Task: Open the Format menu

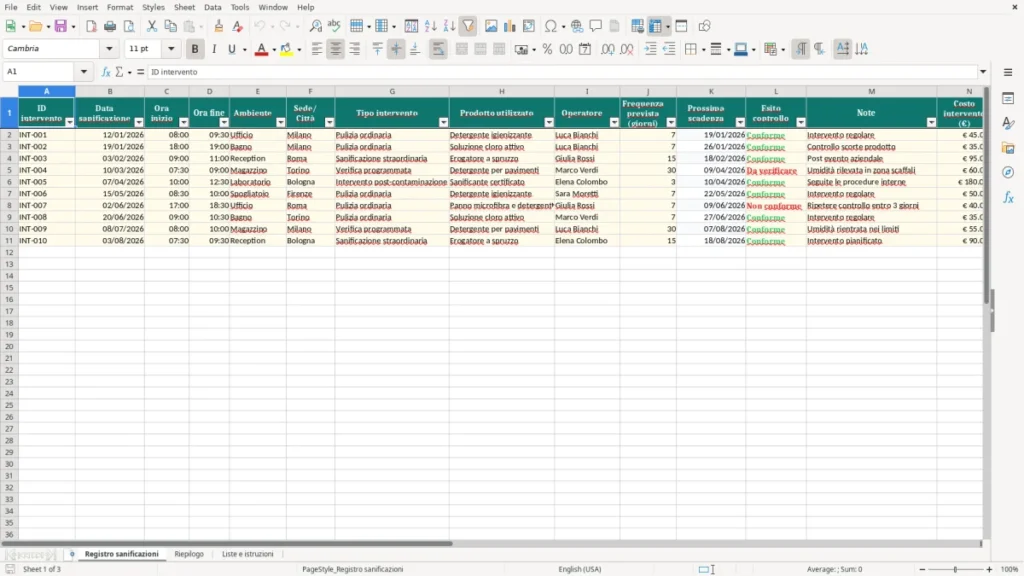Action: (120, 7)
